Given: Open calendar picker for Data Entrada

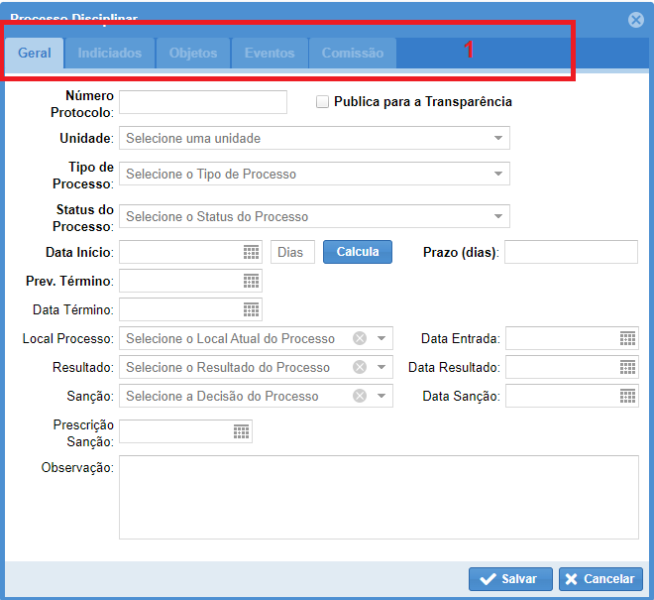Looking at the screenshot, I should pos(627,339).
